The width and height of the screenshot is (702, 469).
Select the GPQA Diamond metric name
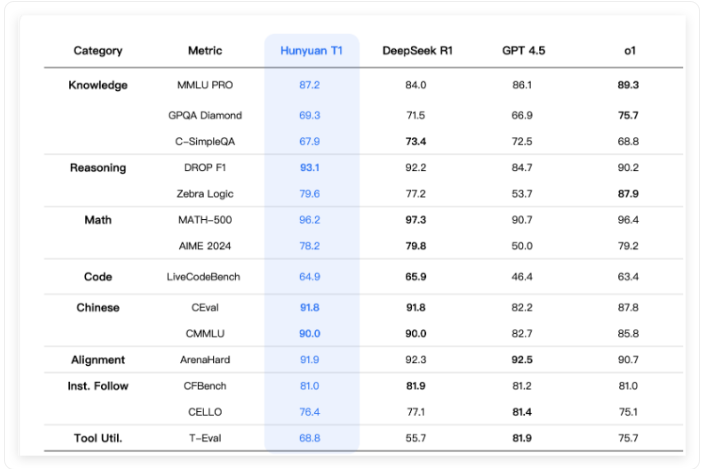click(x=205, y=115)
